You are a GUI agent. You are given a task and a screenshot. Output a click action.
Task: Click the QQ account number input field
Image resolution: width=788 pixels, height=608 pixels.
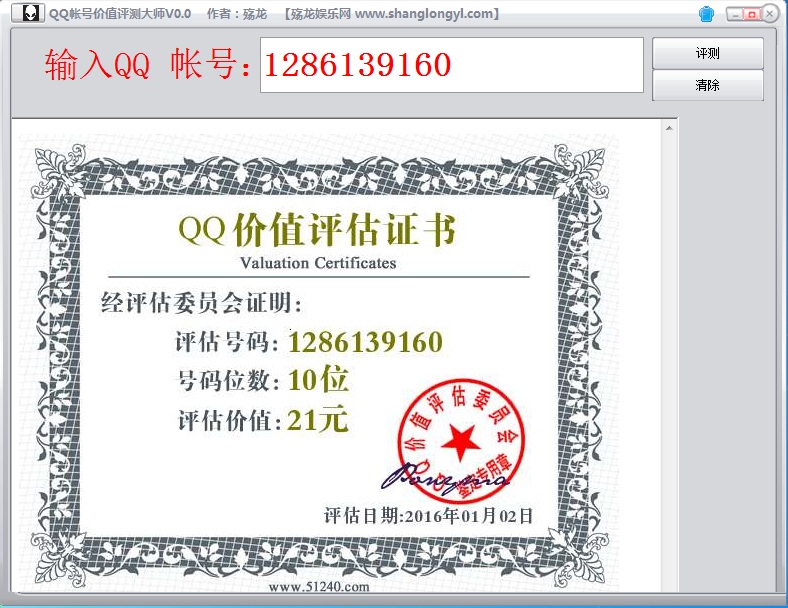[x=451, y=66]
